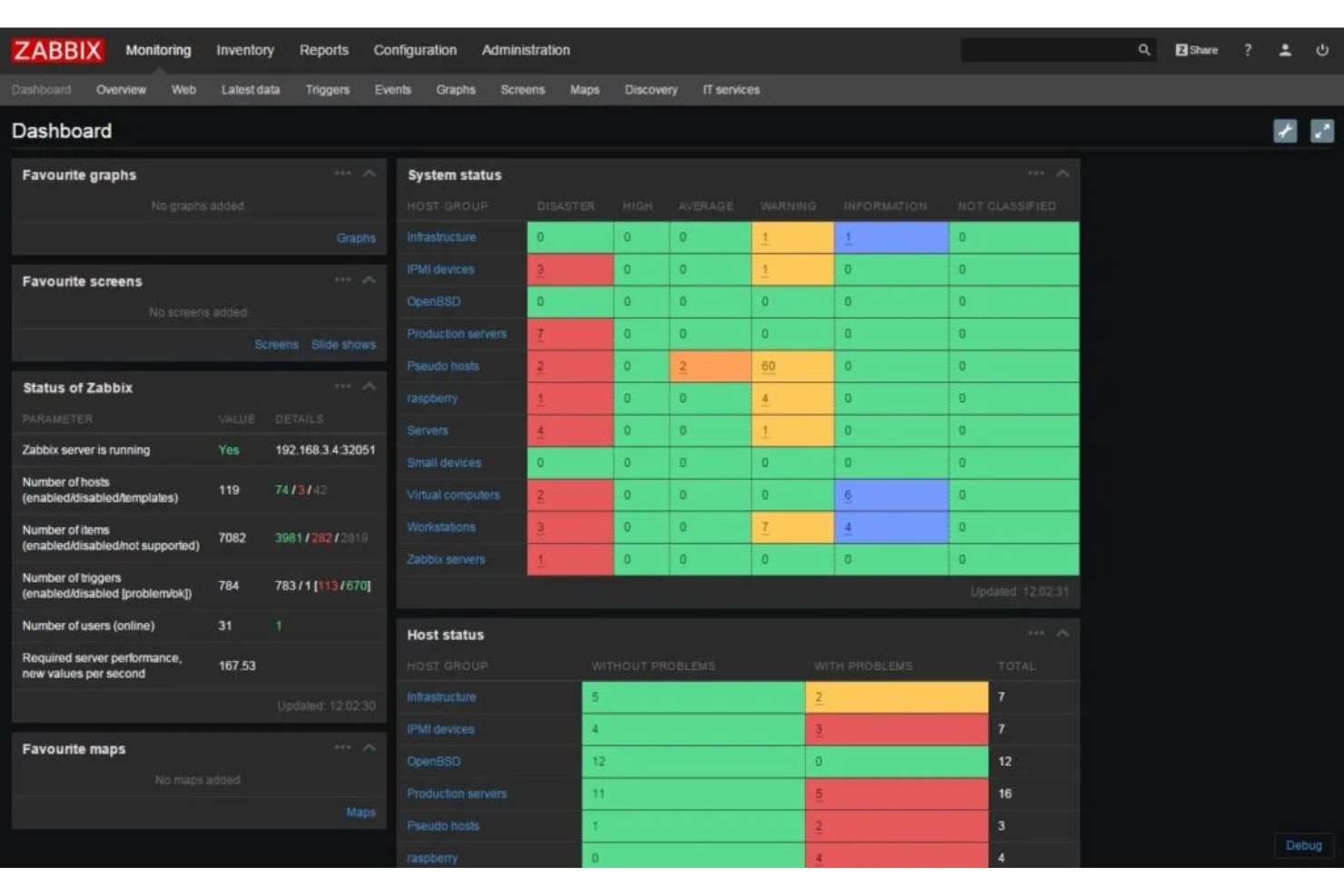Switch to the Latest data tab

click(x=250, y=90)
